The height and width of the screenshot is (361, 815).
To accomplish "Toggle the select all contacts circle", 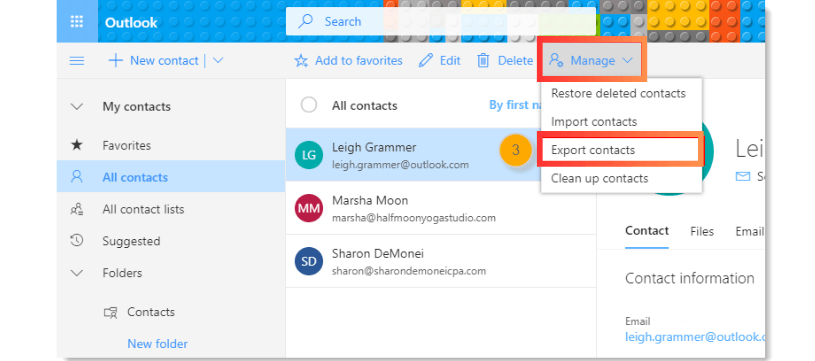I will [x=309, y=105].
